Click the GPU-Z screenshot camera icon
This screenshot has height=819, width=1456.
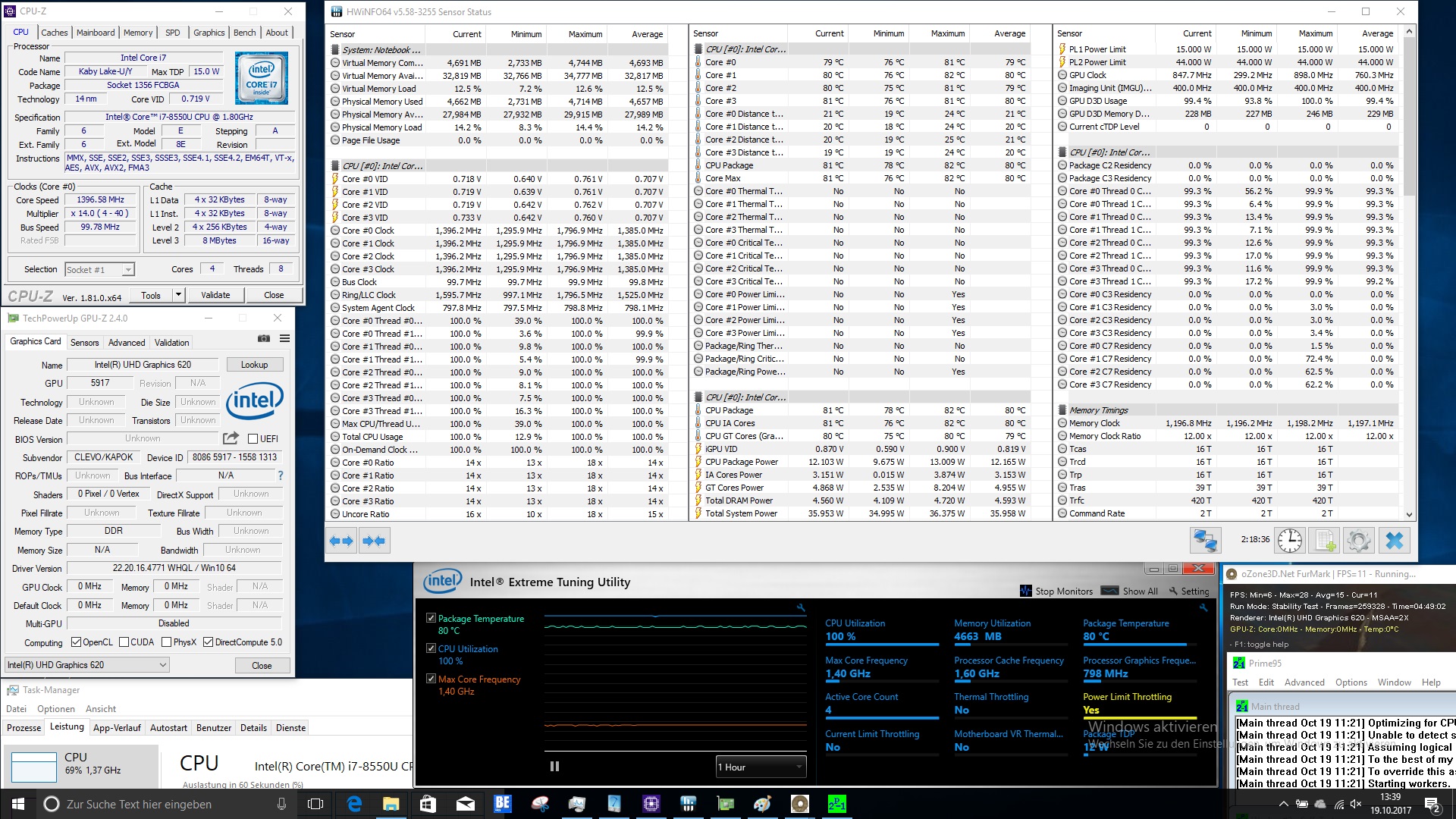pos(263,338)
